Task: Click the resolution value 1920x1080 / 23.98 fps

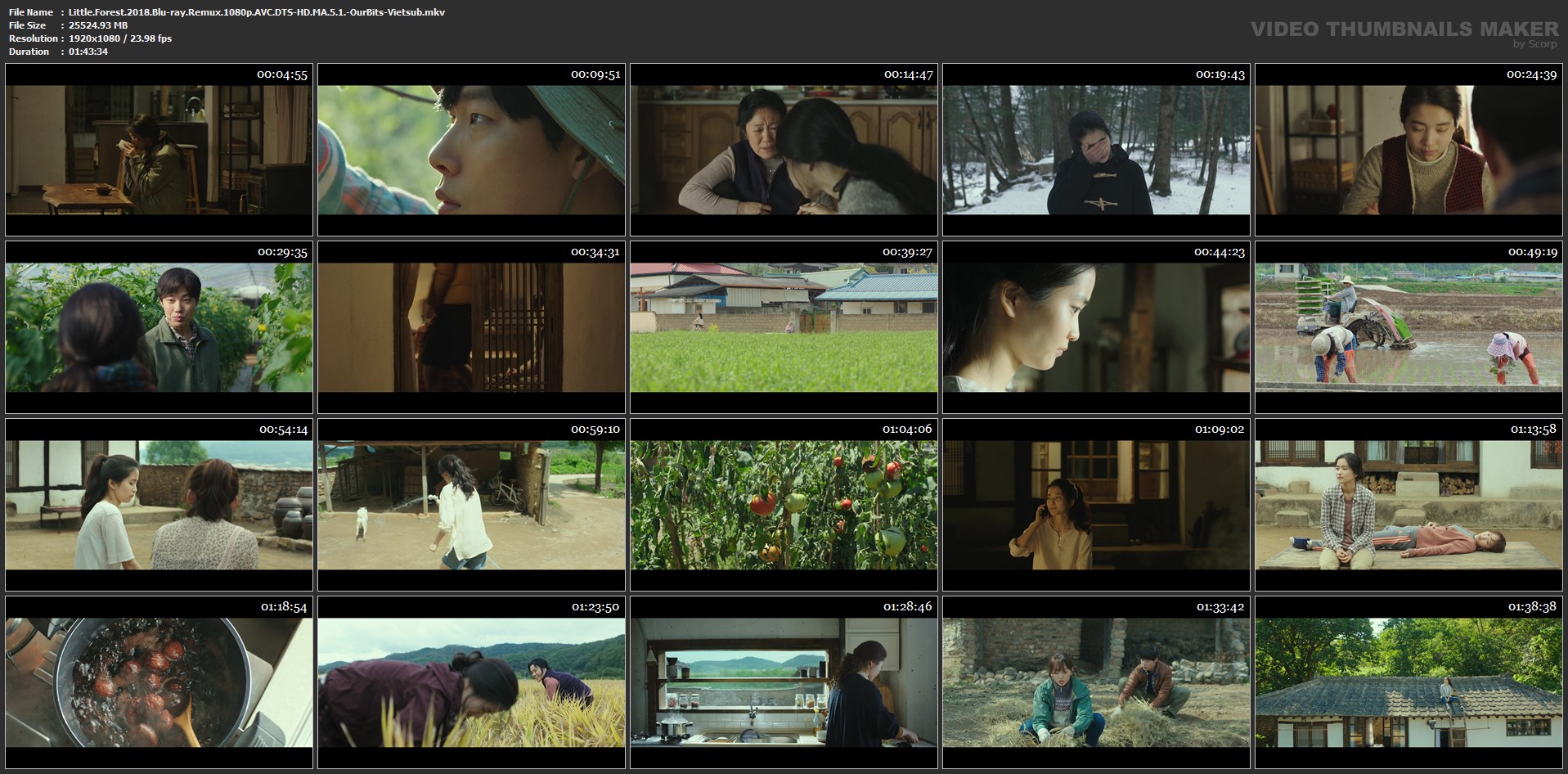Action: (120, 38)
